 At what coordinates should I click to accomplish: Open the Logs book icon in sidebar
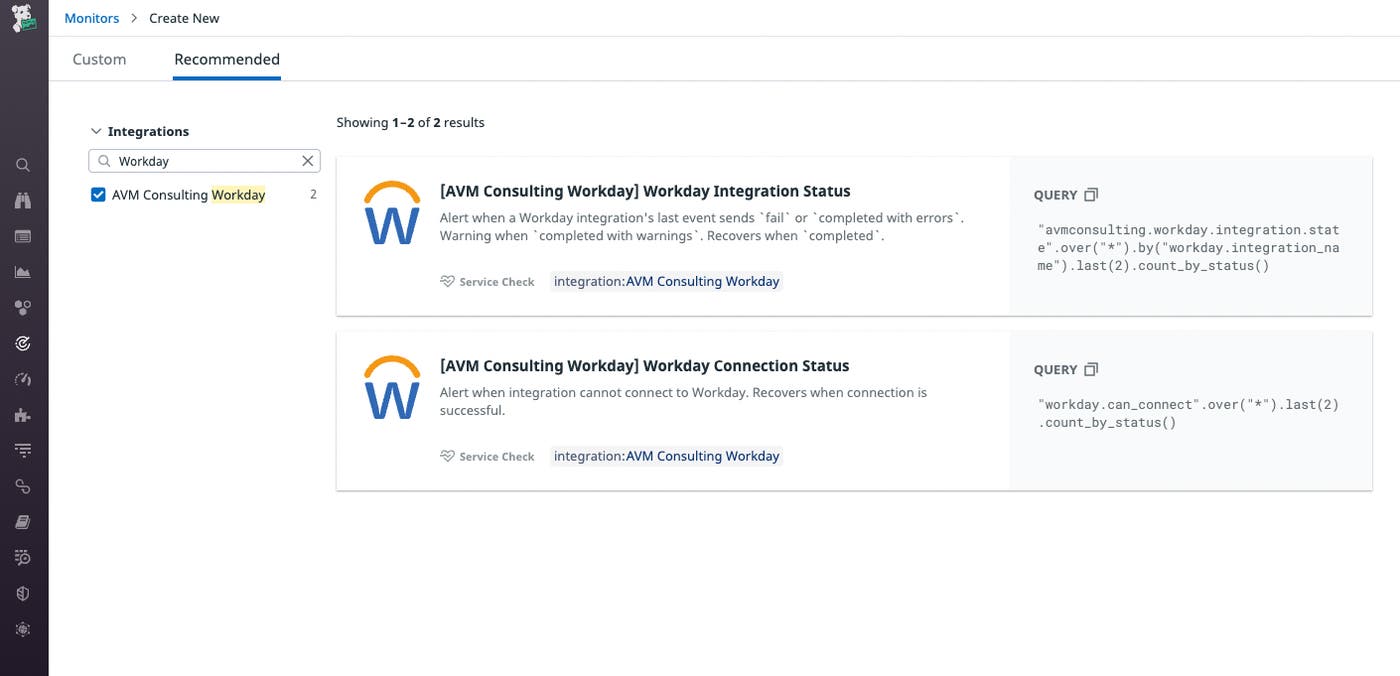[x=23, y=521]
